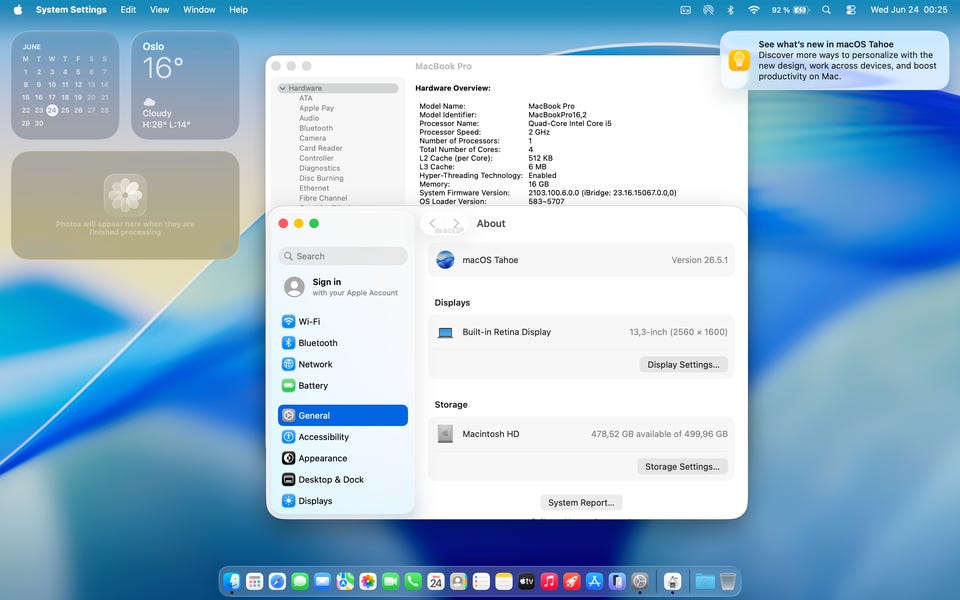Select Displays in the settings sidebar
This screenshot has height=600, width=960.
tap(343, 501)
